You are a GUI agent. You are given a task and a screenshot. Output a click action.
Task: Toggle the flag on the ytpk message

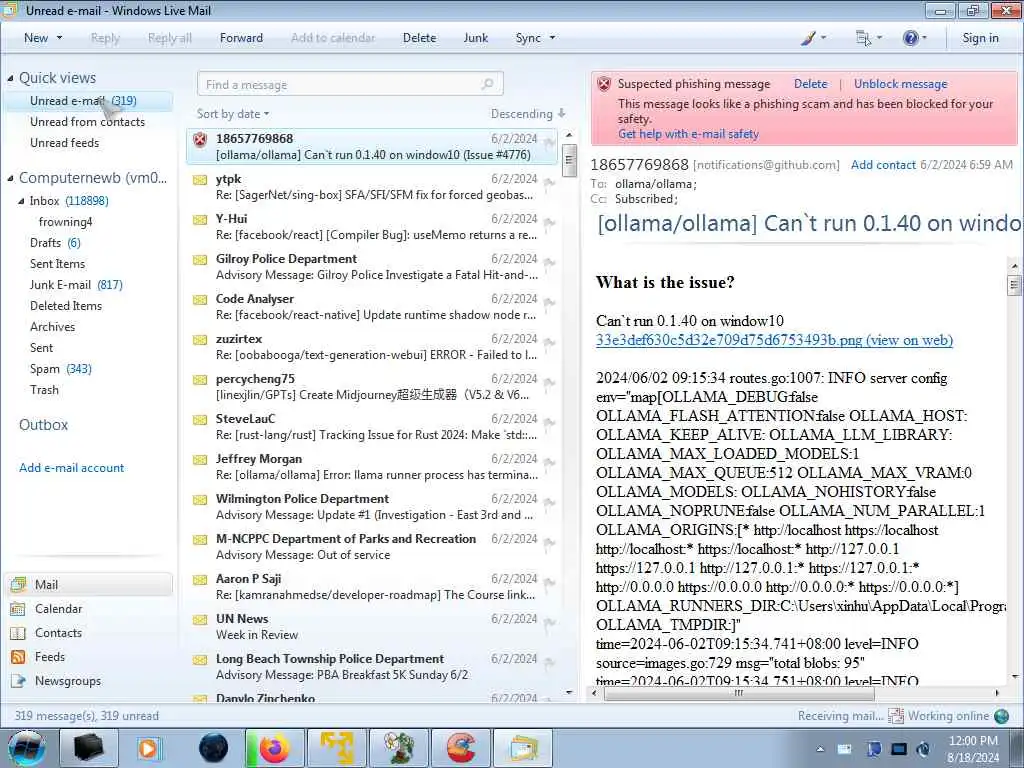[x=549, y=184]
